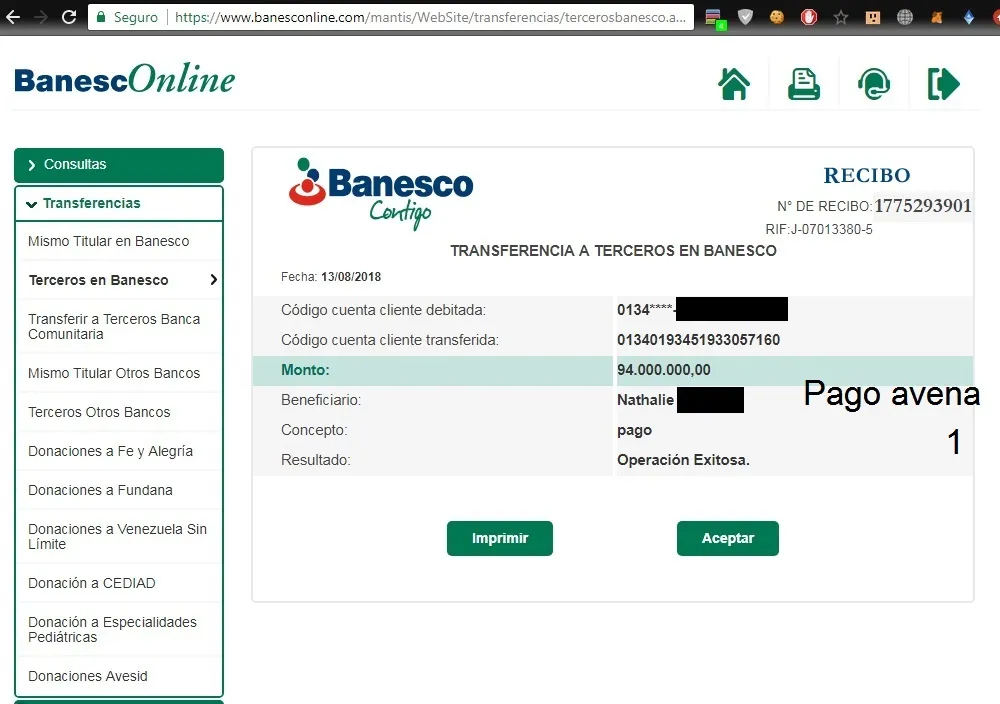Screen dimensions: 1000x704
Task: Click arrow next to Terceros en Banesco
Action: pos(214,279)
